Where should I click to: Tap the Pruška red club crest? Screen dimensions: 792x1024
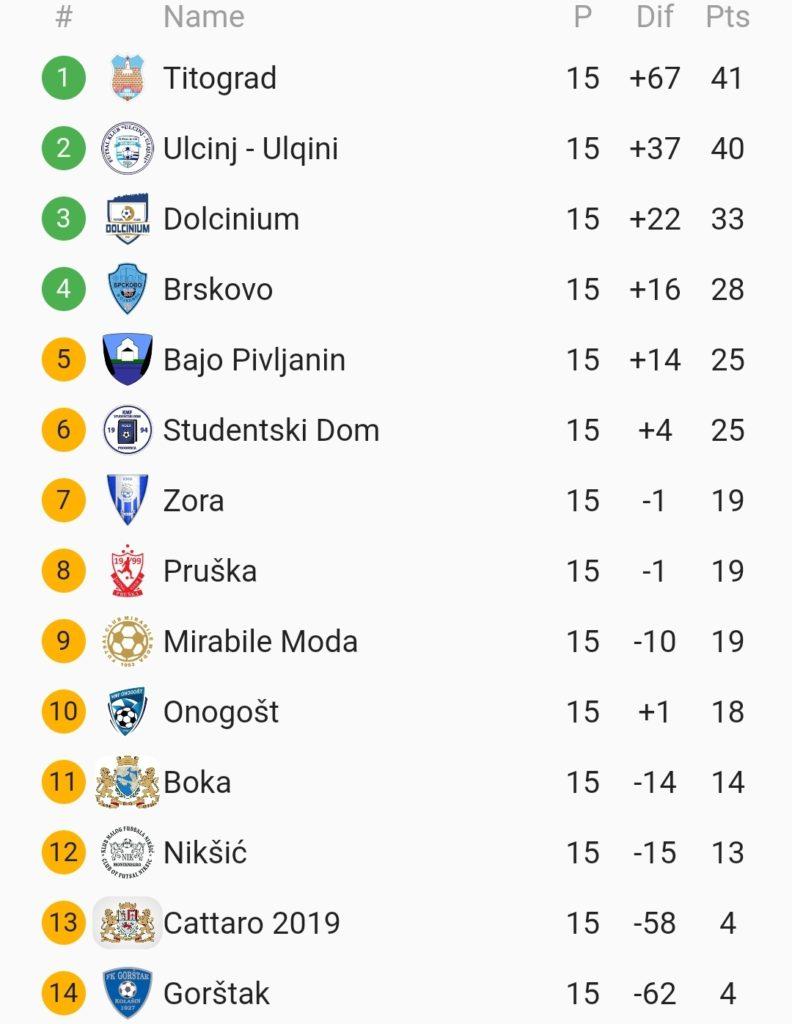(x=128, y=571)
